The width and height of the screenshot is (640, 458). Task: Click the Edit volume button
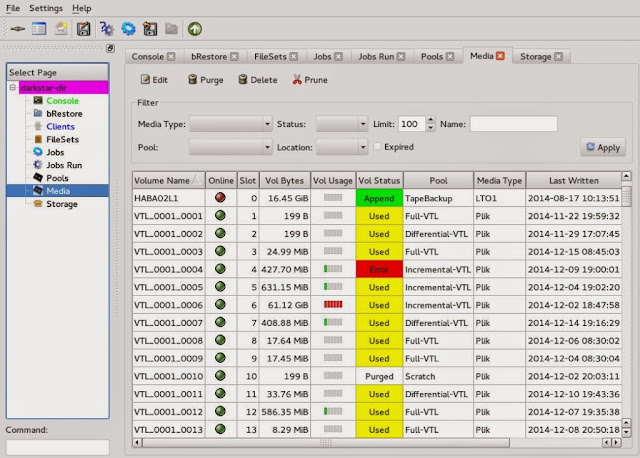154,80
